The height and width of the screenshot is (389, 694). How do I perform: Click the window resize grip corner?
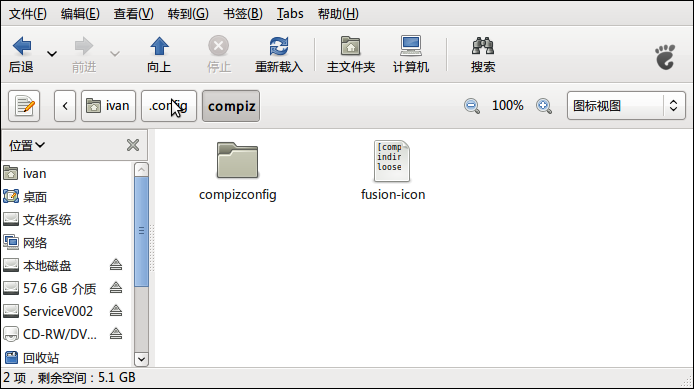coord(686,381)
